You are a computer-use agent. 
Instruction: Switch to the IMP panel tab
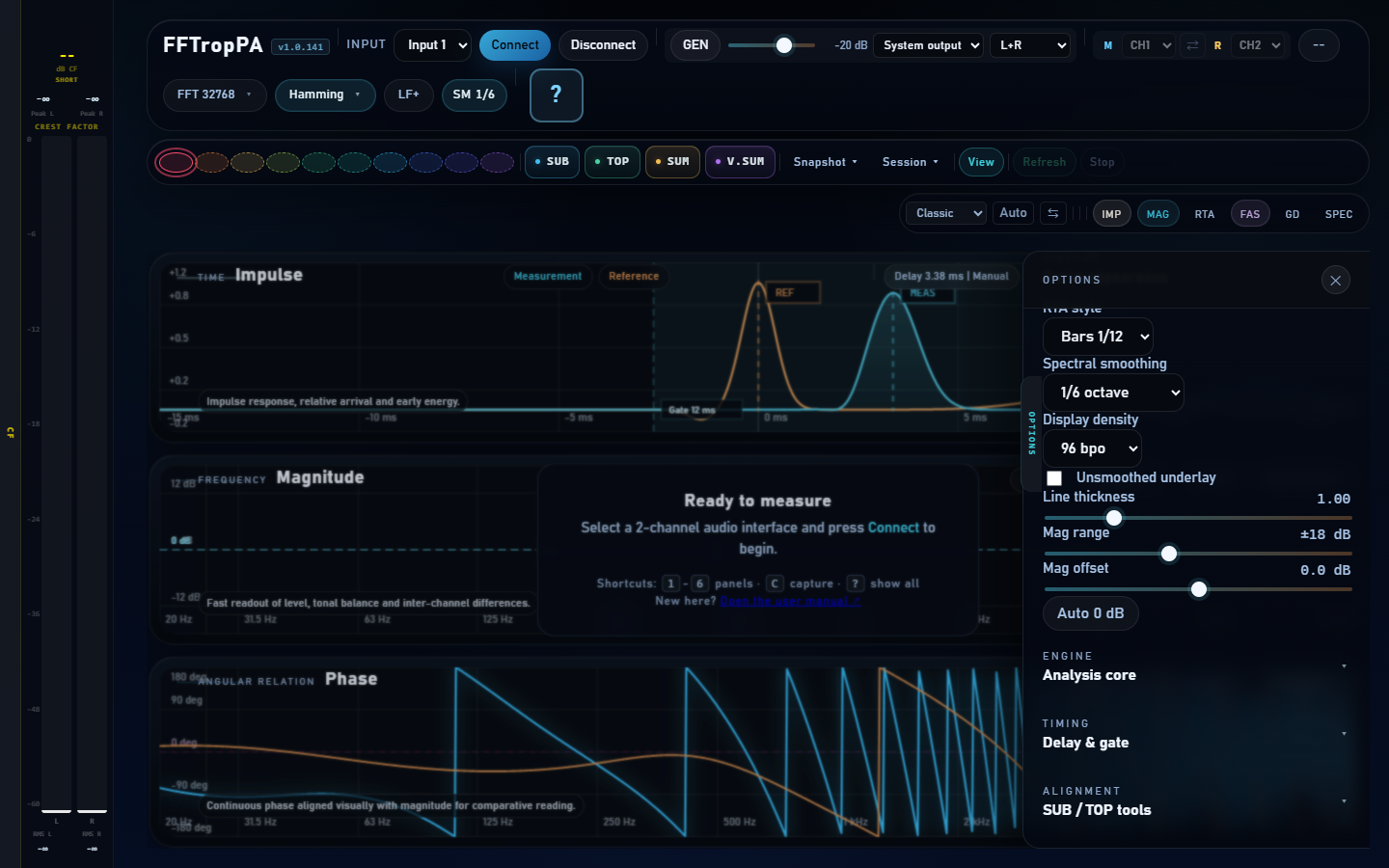click(1111, 214)
